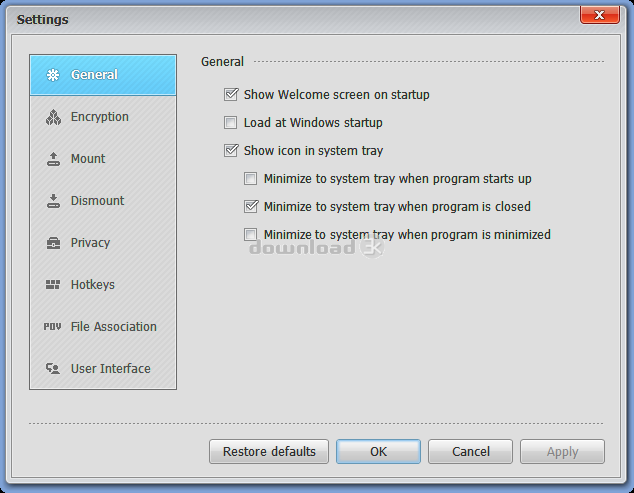
Task: Click the Hotkeys keyboard icon
Action: tap(53, 285)
